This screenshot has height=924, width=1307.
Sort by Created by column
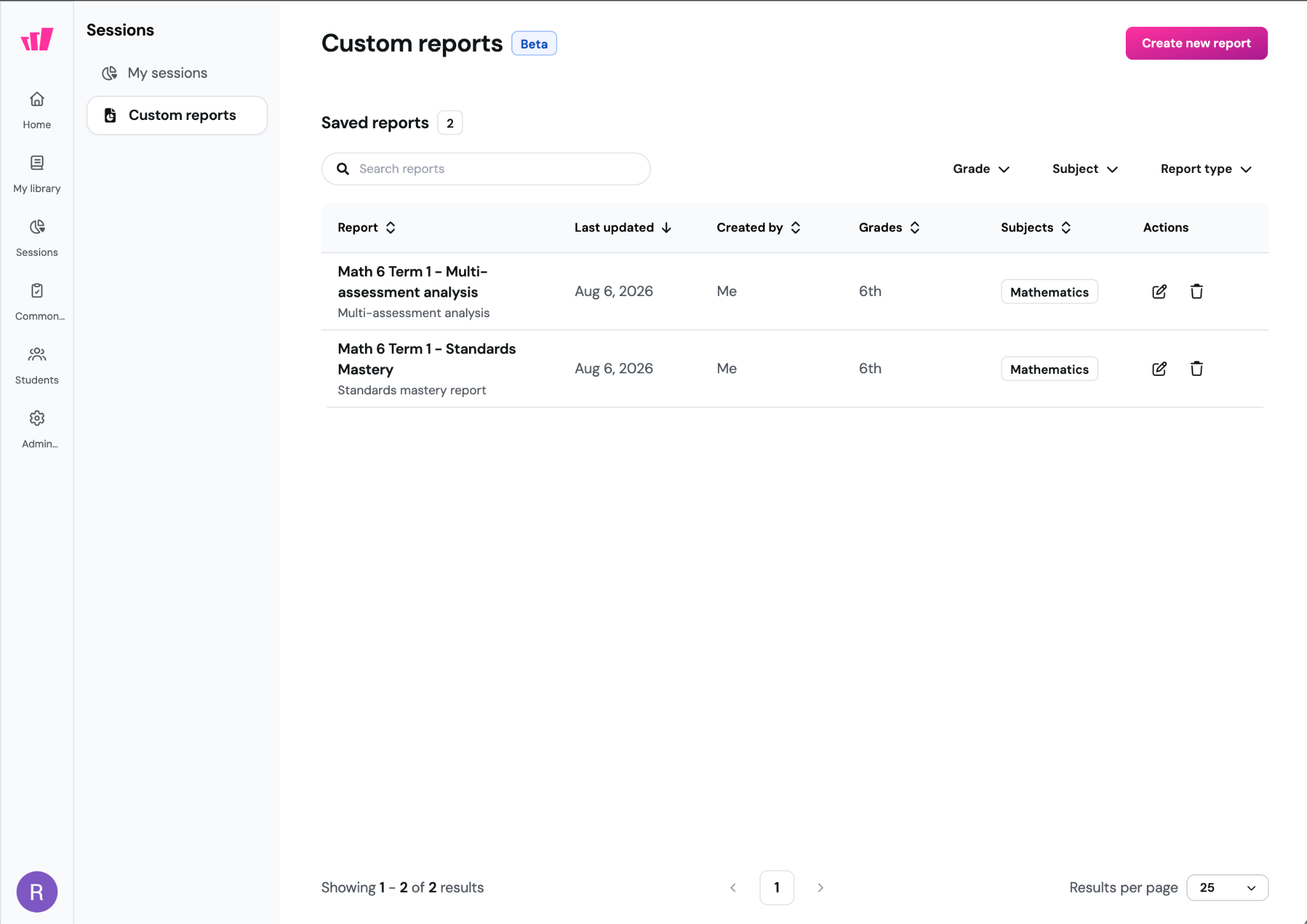(759, 228)
